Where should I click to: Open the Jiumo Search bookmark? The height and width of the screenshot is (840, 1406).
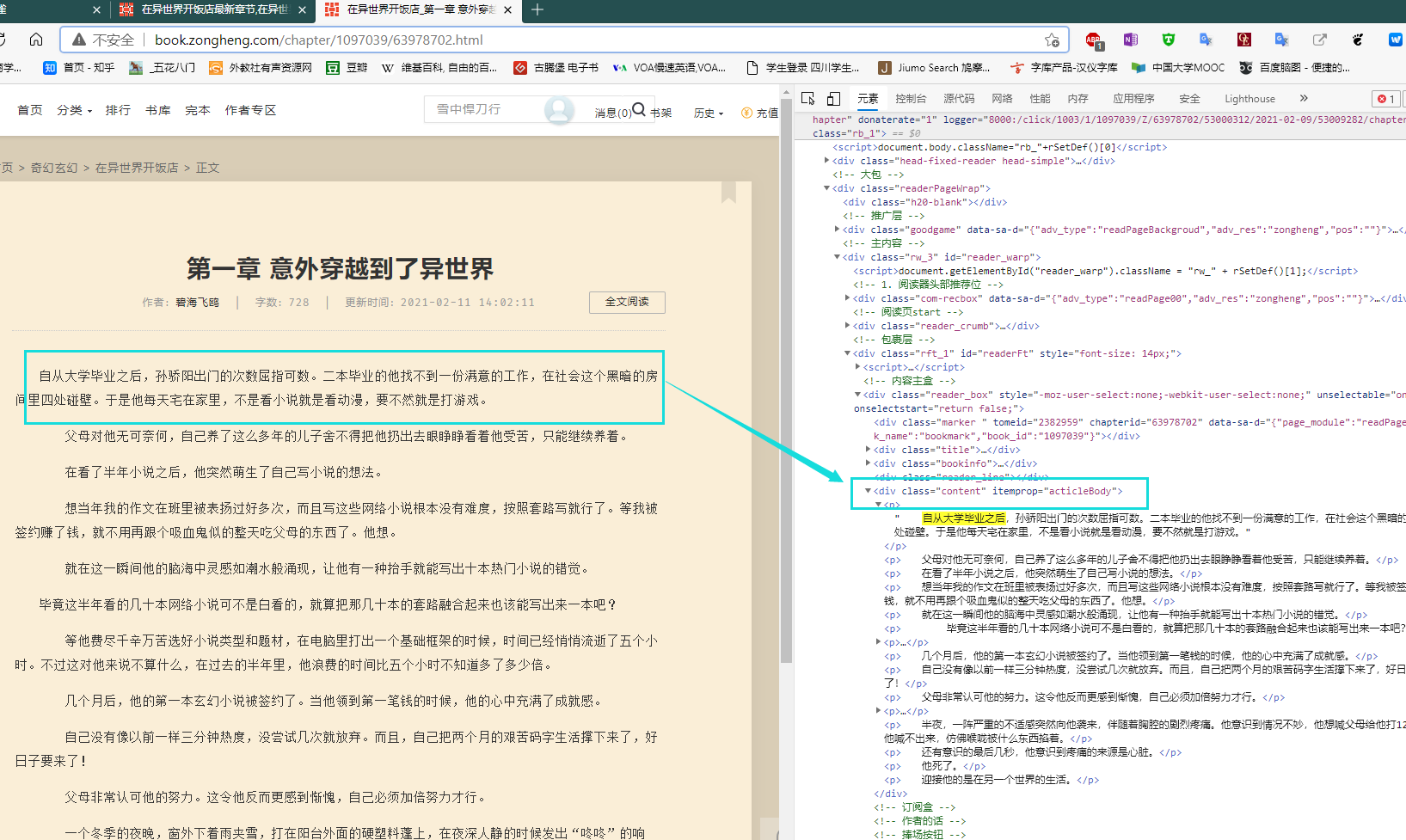pyautogui.click(x=934, y=67)
